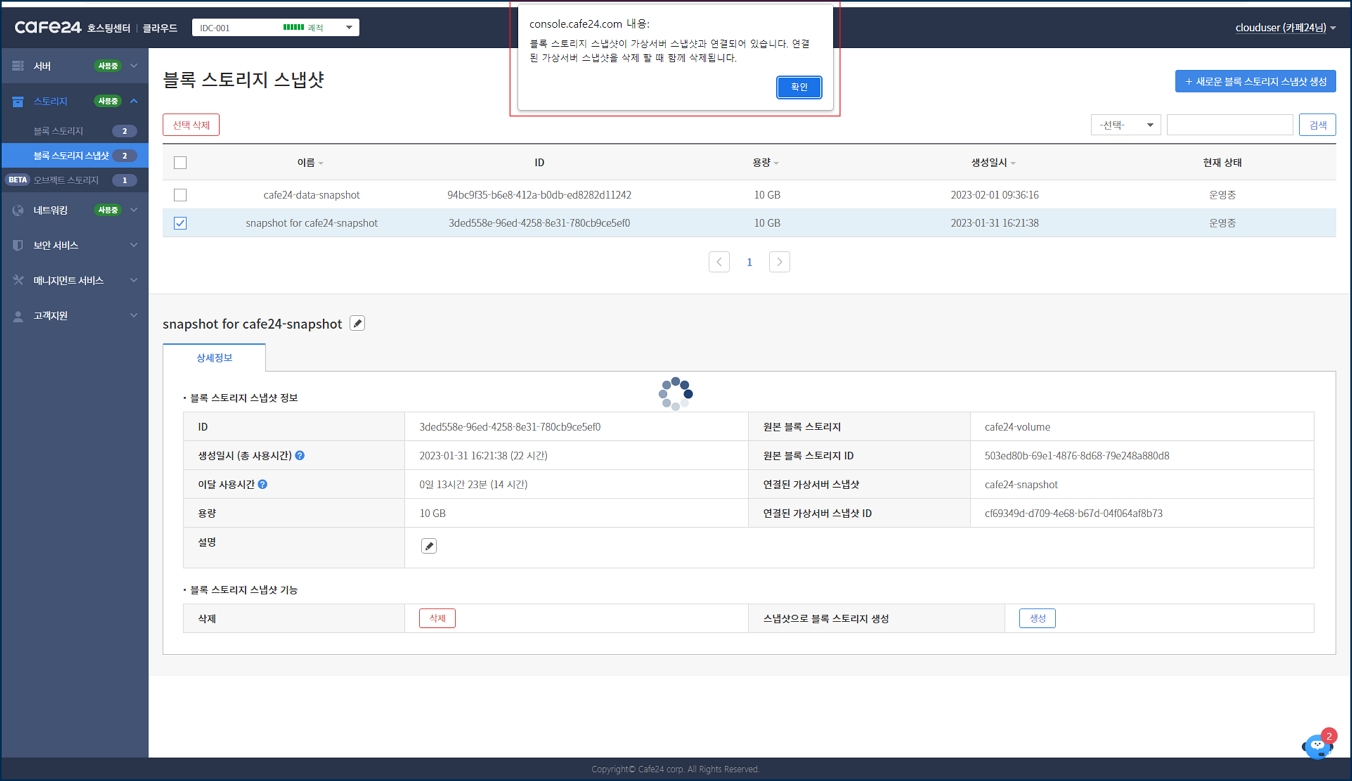Uncheck the snapshot for cafe24-snapshot checkbox
Viewport: 1352px width, 781px height.
click(180, 223)
